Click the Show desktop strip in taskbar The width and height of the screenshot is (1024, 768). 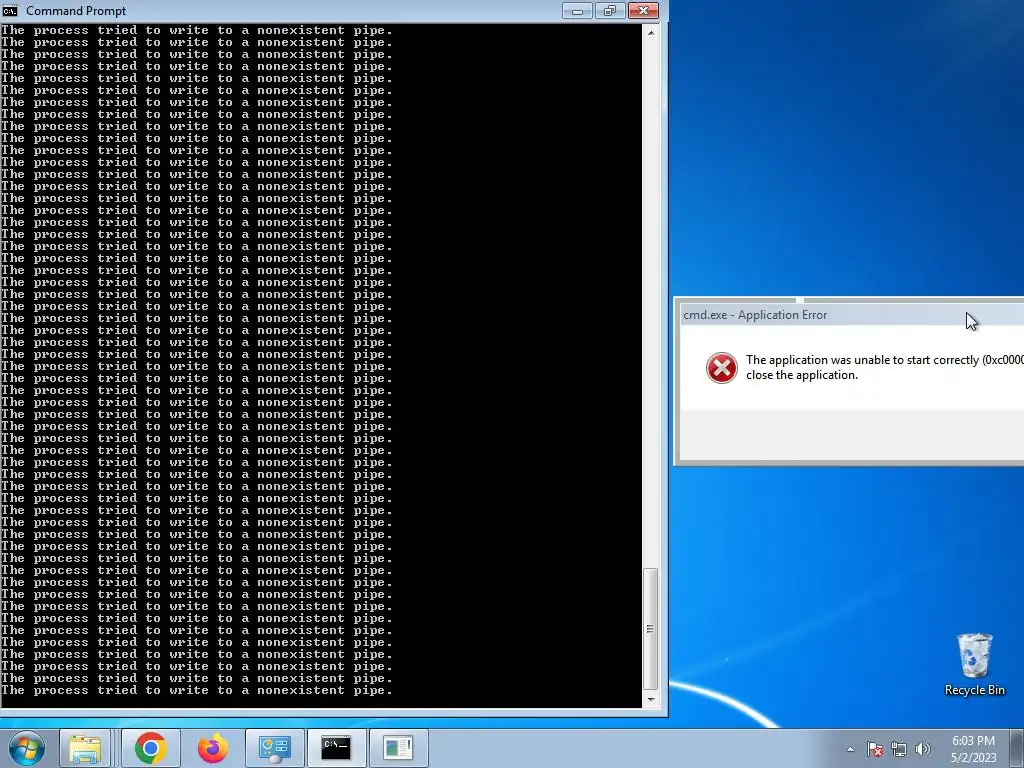[x=1017, y=748]
